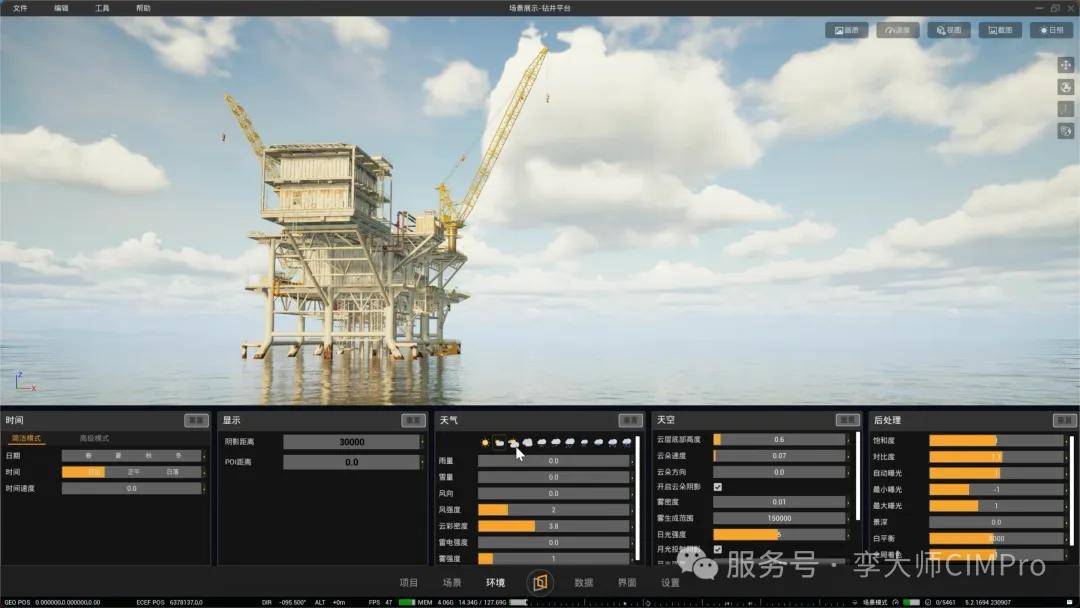Click the 截图 screenshot button in viewport

click(x=1002, y=30)
